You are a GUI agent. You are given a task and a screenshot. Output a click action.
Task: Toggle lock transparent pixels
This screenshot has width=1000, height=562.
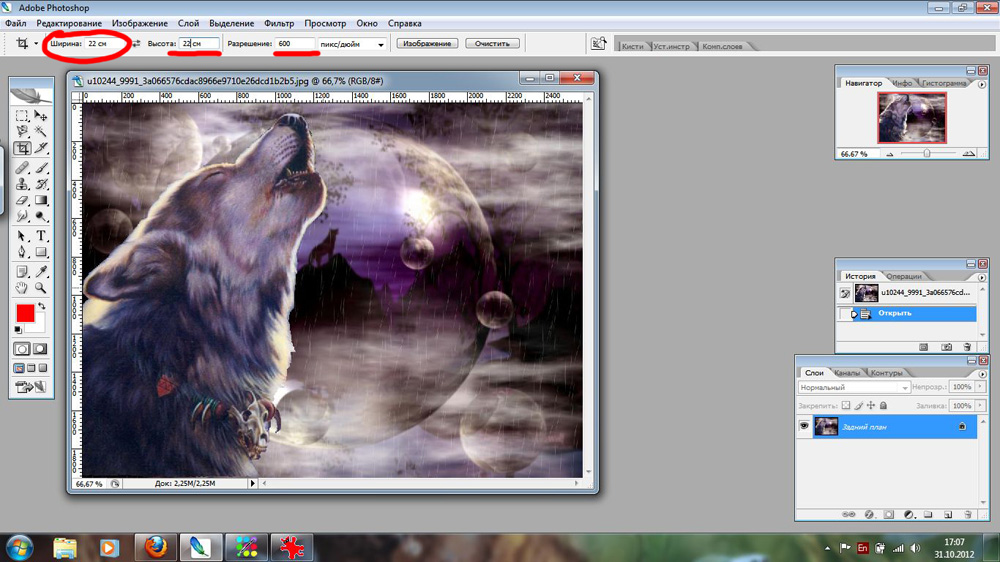[x=846, y=406]
